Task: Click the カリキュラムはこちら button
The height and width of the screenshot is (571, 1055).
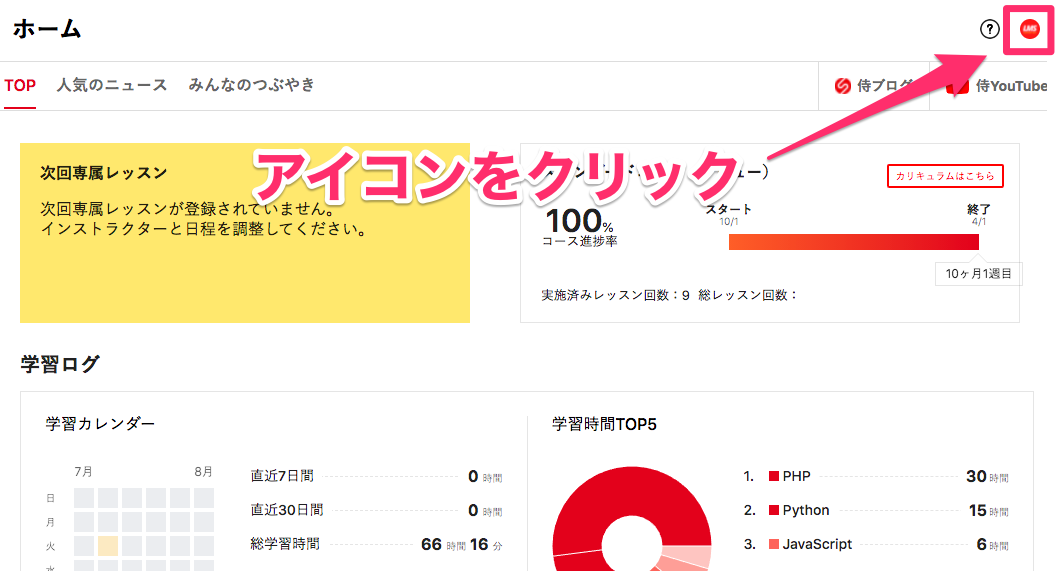Action: click(x=944, y=176)
